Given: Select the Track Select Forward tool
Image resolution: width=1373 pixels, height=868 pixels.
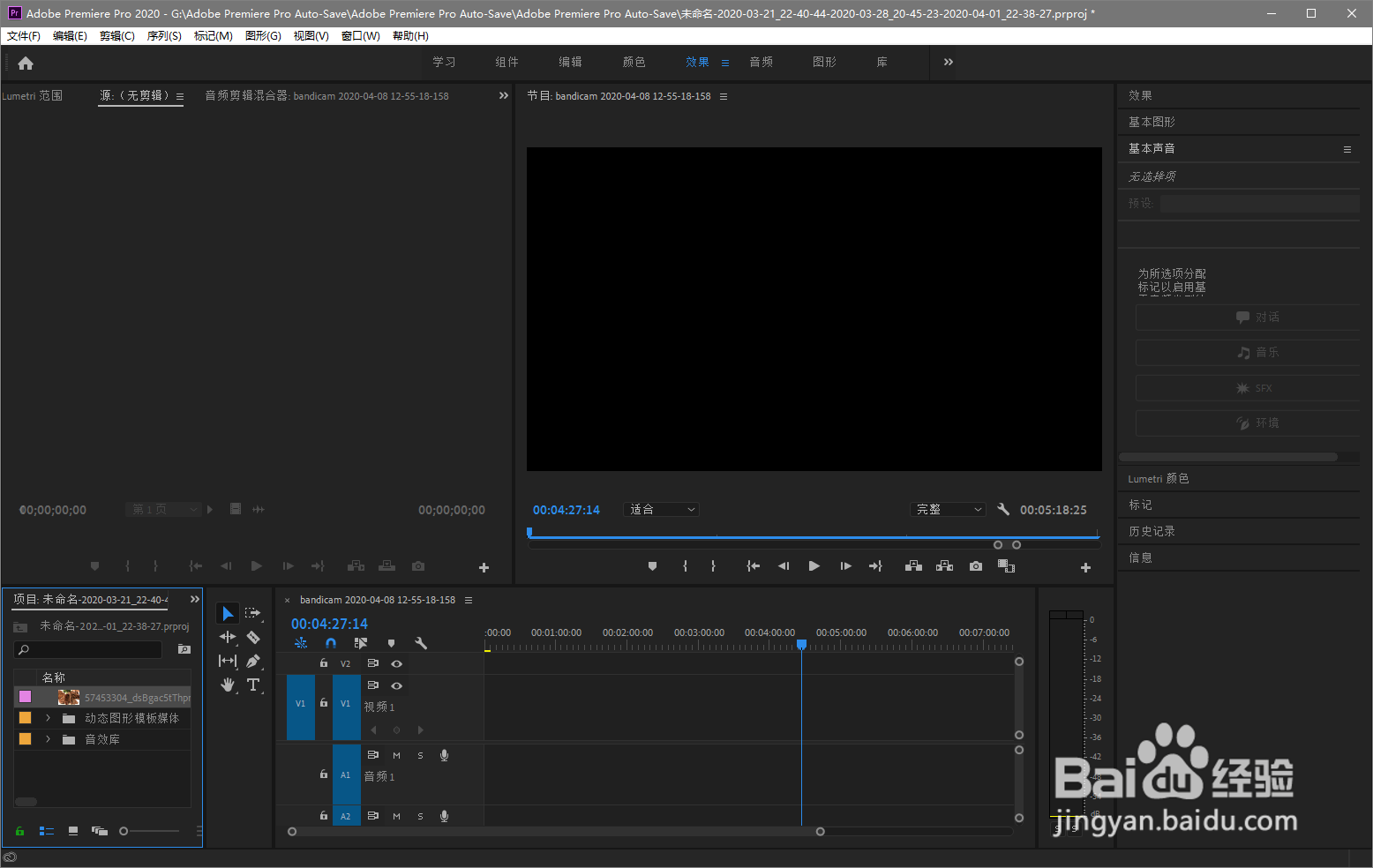Looking at the screenshot, I should (253, 613).
